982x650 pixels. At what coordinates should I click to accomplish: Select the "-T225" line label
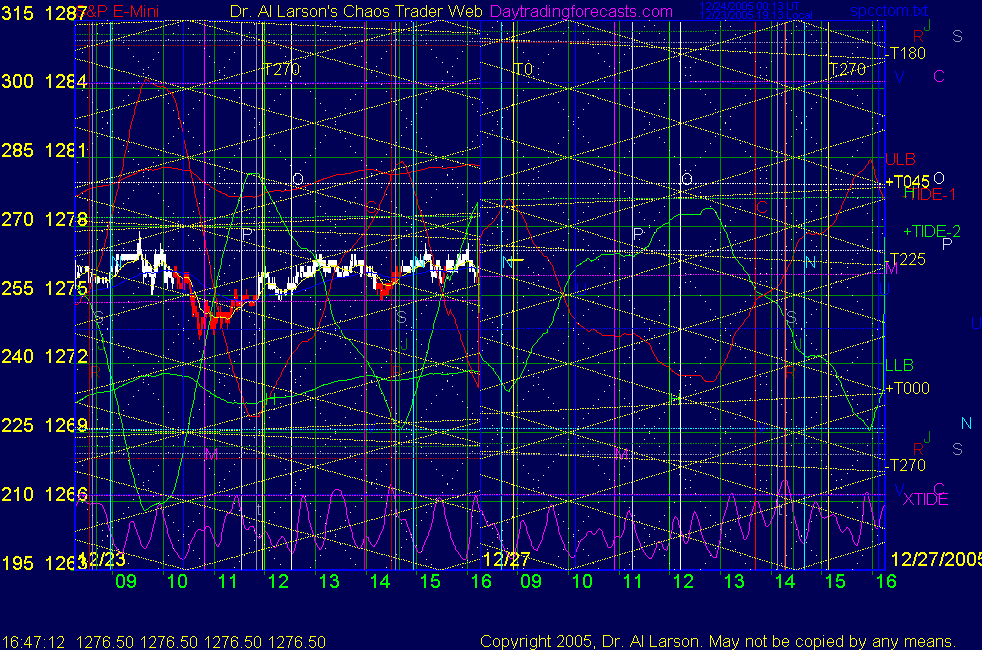coord(906,259)
